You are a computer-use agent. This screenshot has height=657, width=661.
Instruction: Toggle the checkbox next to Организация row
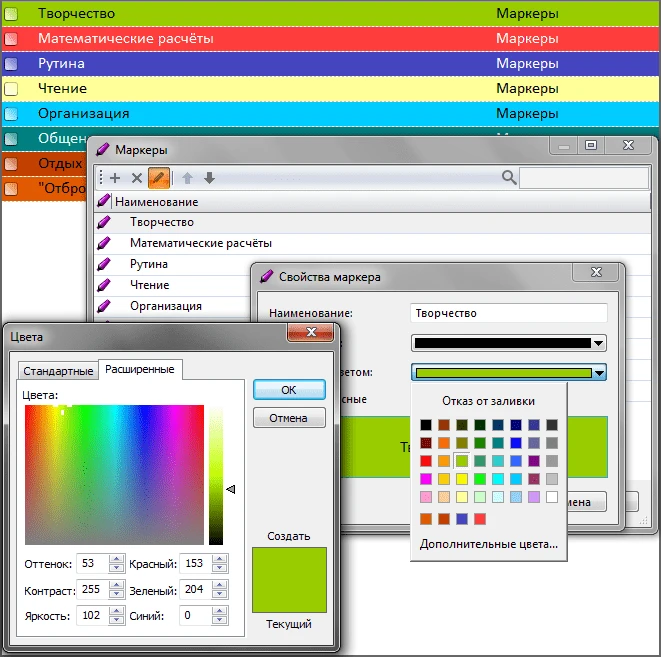11,114
